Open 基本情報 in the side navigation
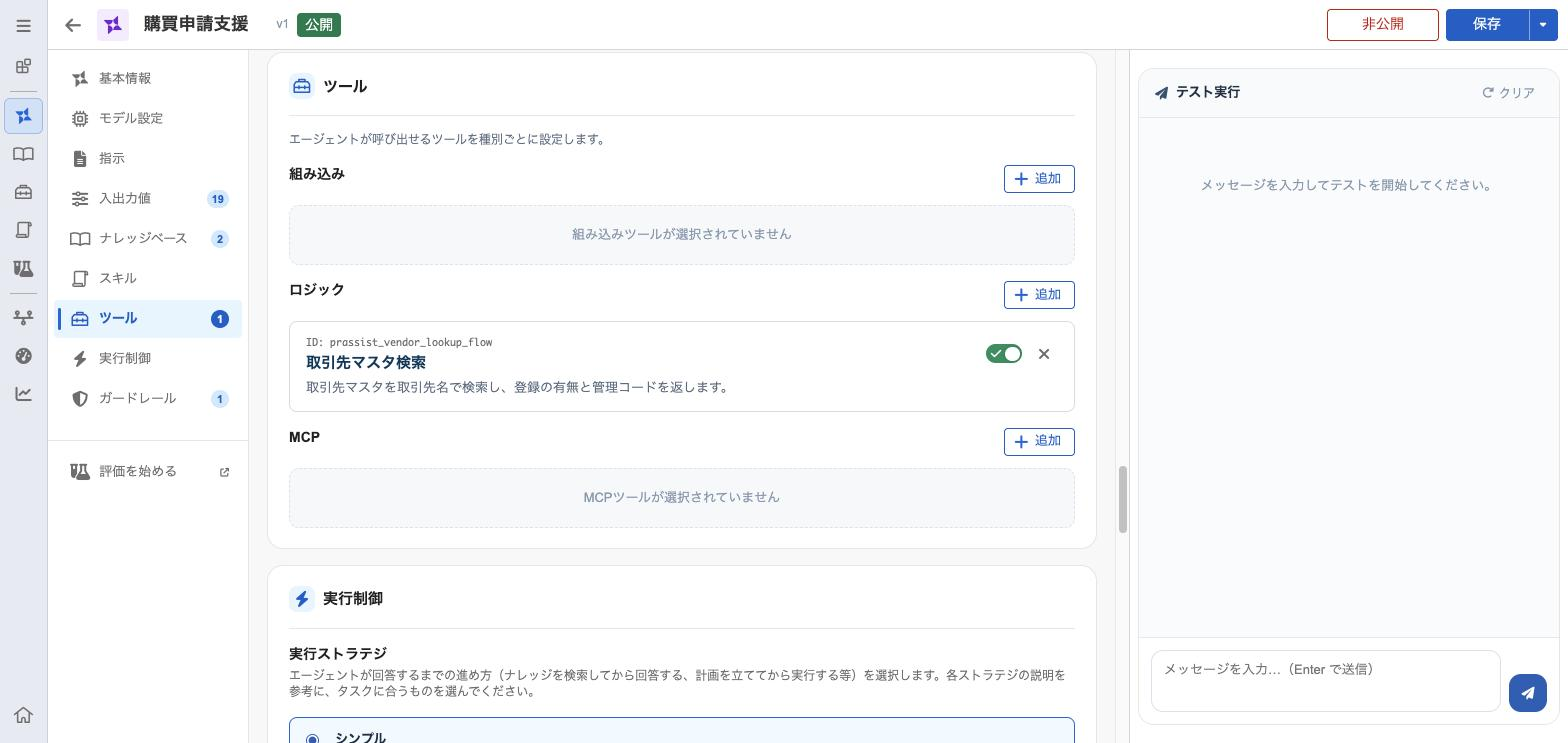Viewport: 1568px width, 743px height. (x=148, y=78)
